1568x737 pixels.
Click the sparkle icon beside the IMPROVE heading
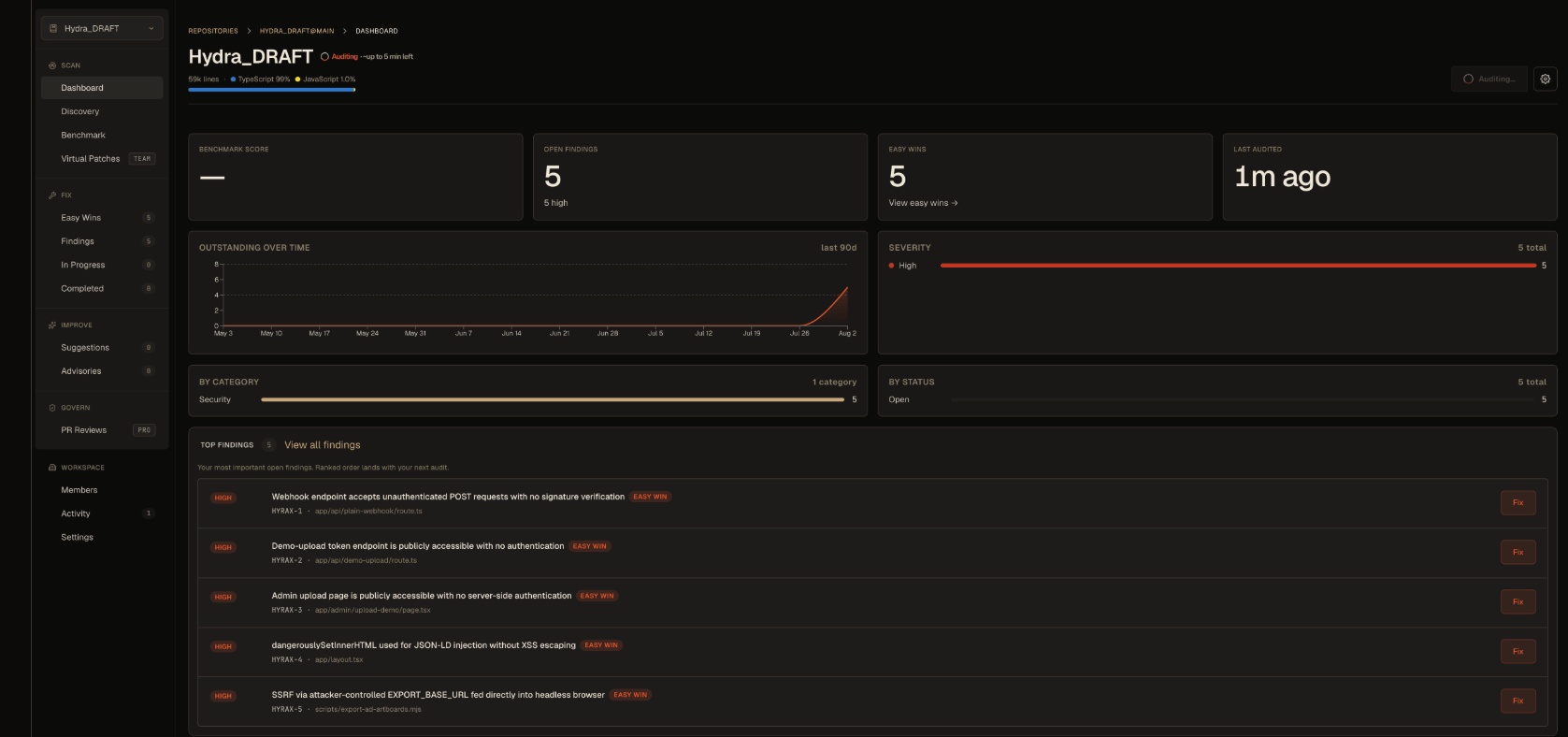pyautogui.click(x=52, y=325)
